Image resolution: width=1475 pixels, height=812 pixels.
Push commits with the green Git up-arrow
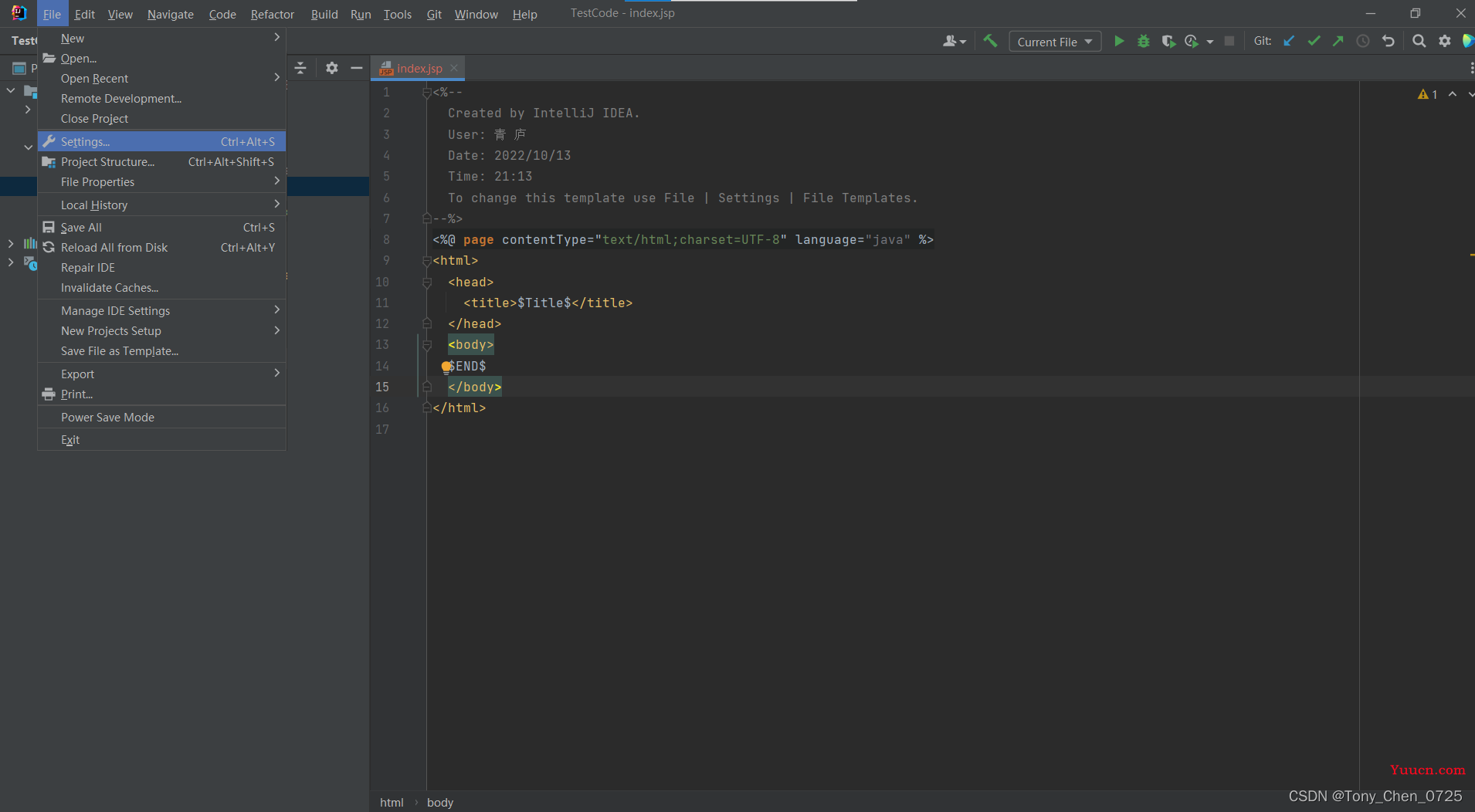(1338, 41)
